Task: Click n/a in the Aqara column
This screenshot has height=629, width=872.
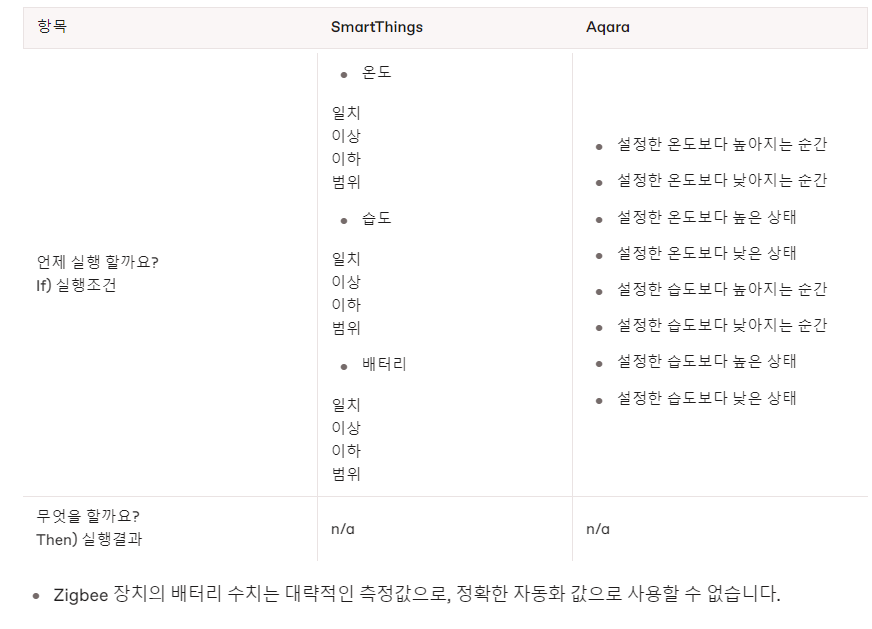Action: pyautogui.click(x=598, y=529)
